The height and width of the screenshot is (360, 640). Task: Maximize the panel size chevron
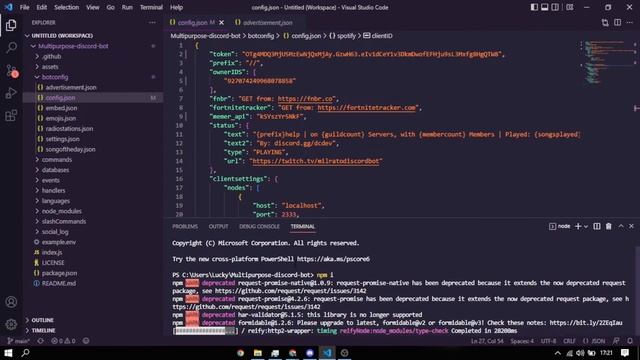(x=621, y=226)
